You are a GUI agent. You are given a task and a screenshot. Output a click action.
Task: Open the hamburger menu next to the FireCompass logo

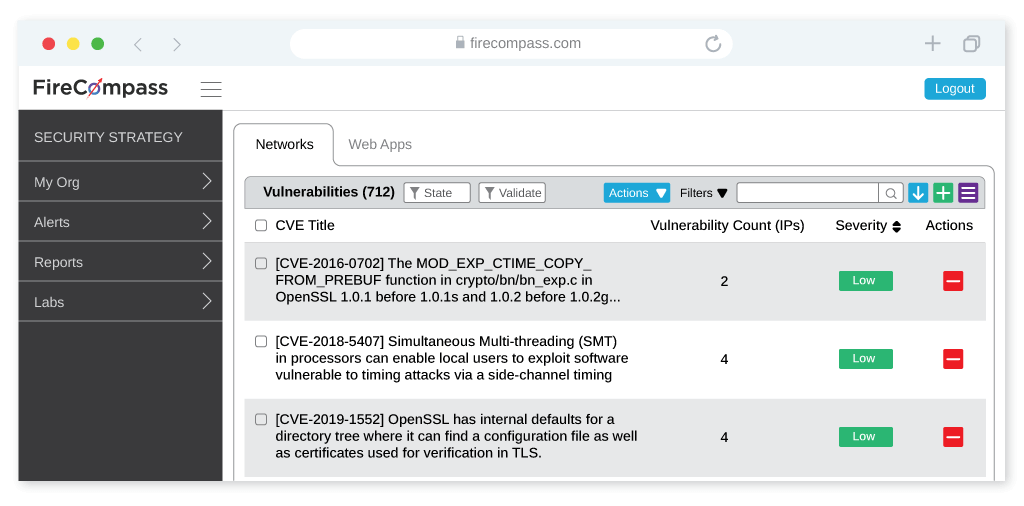pos(211,89)
